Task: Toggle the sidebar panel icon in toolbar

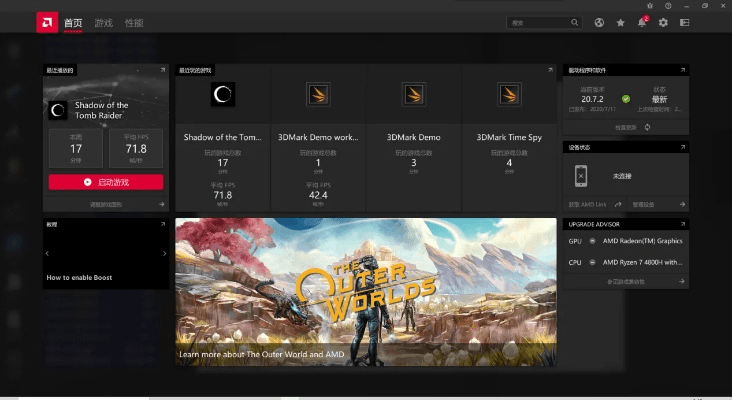Action: tap(685, 22)
